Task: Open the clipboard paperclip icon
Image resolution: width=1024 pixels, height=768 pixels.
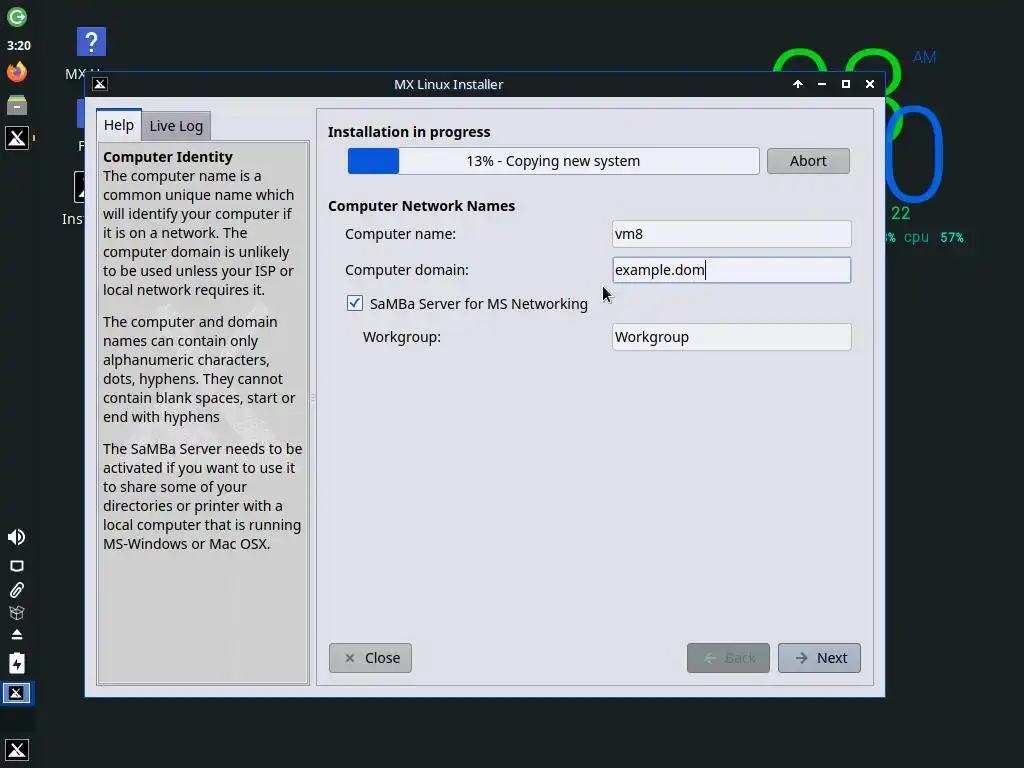Action: [x=17, y=590]
